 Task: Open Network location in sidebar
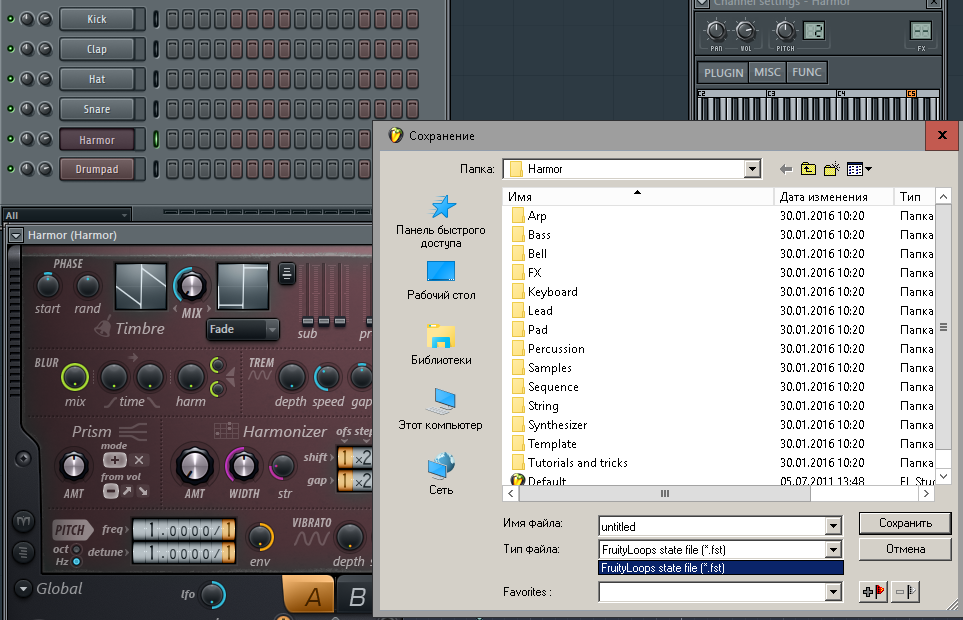point(441,474)
